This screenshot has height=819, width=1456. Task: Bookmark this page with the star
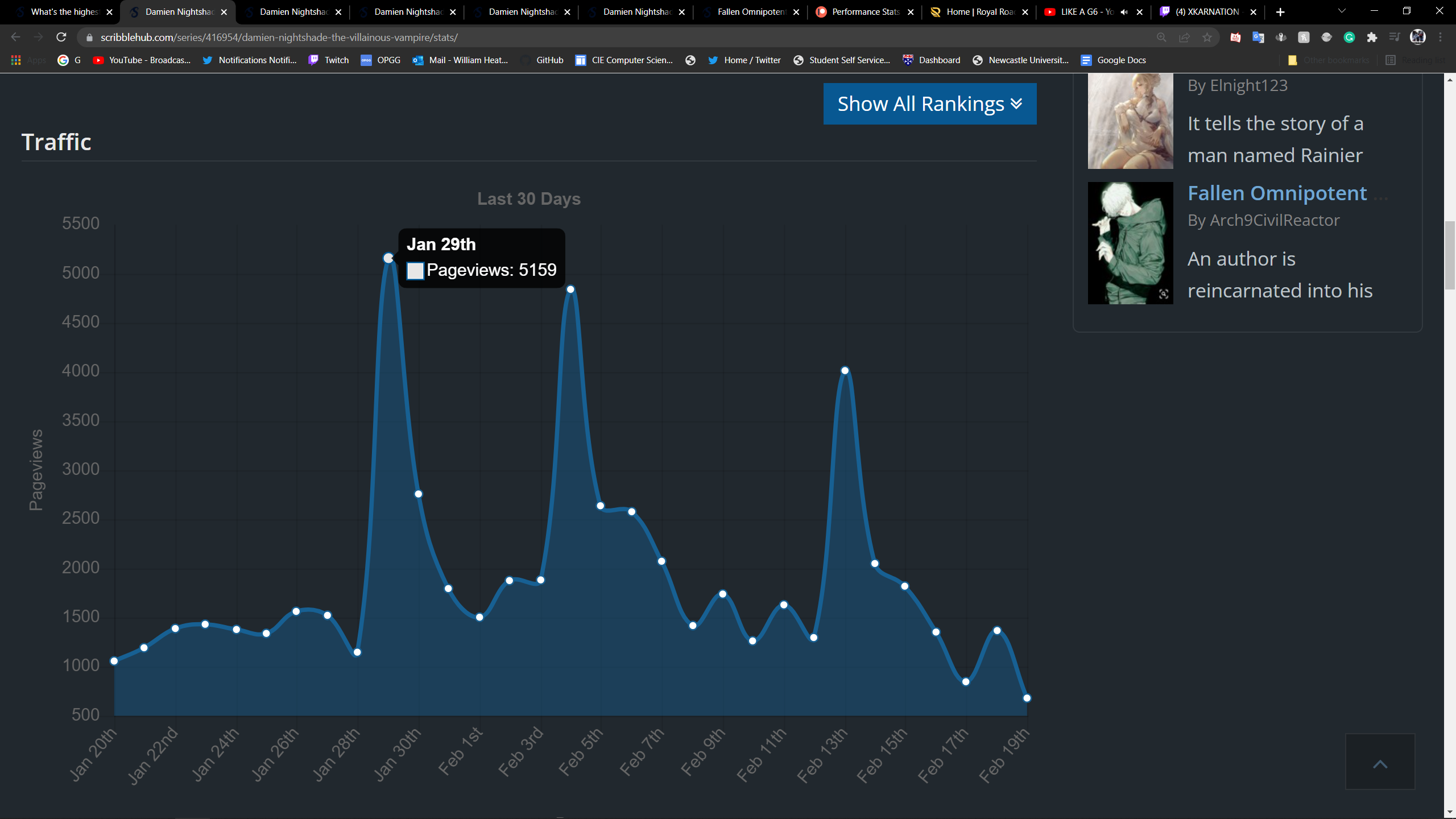click(1207, 38)
